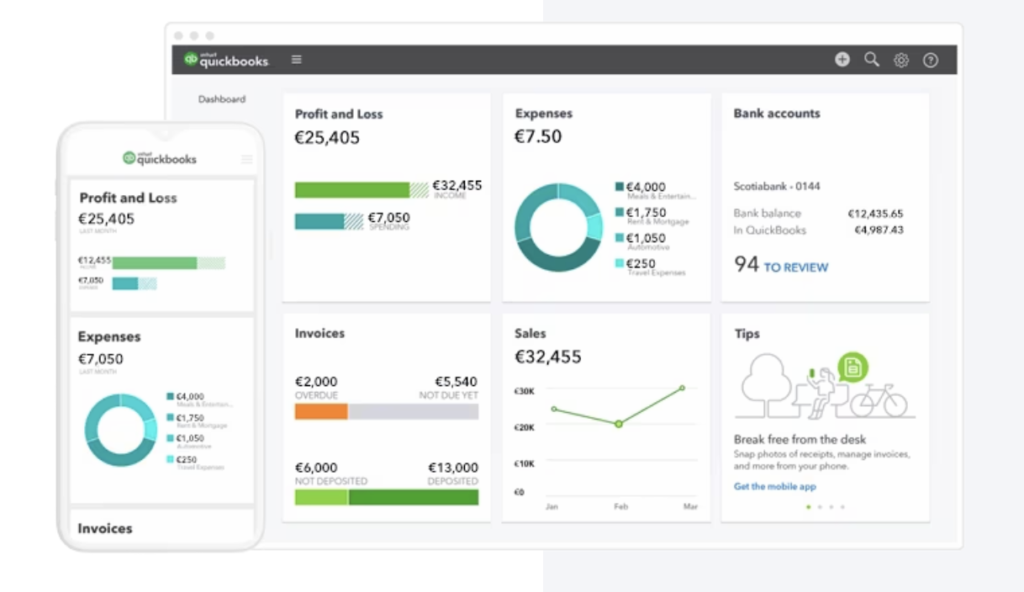
Task: Click the €4,987.43 In QuickBooks value
Action: tap(879, 230)
